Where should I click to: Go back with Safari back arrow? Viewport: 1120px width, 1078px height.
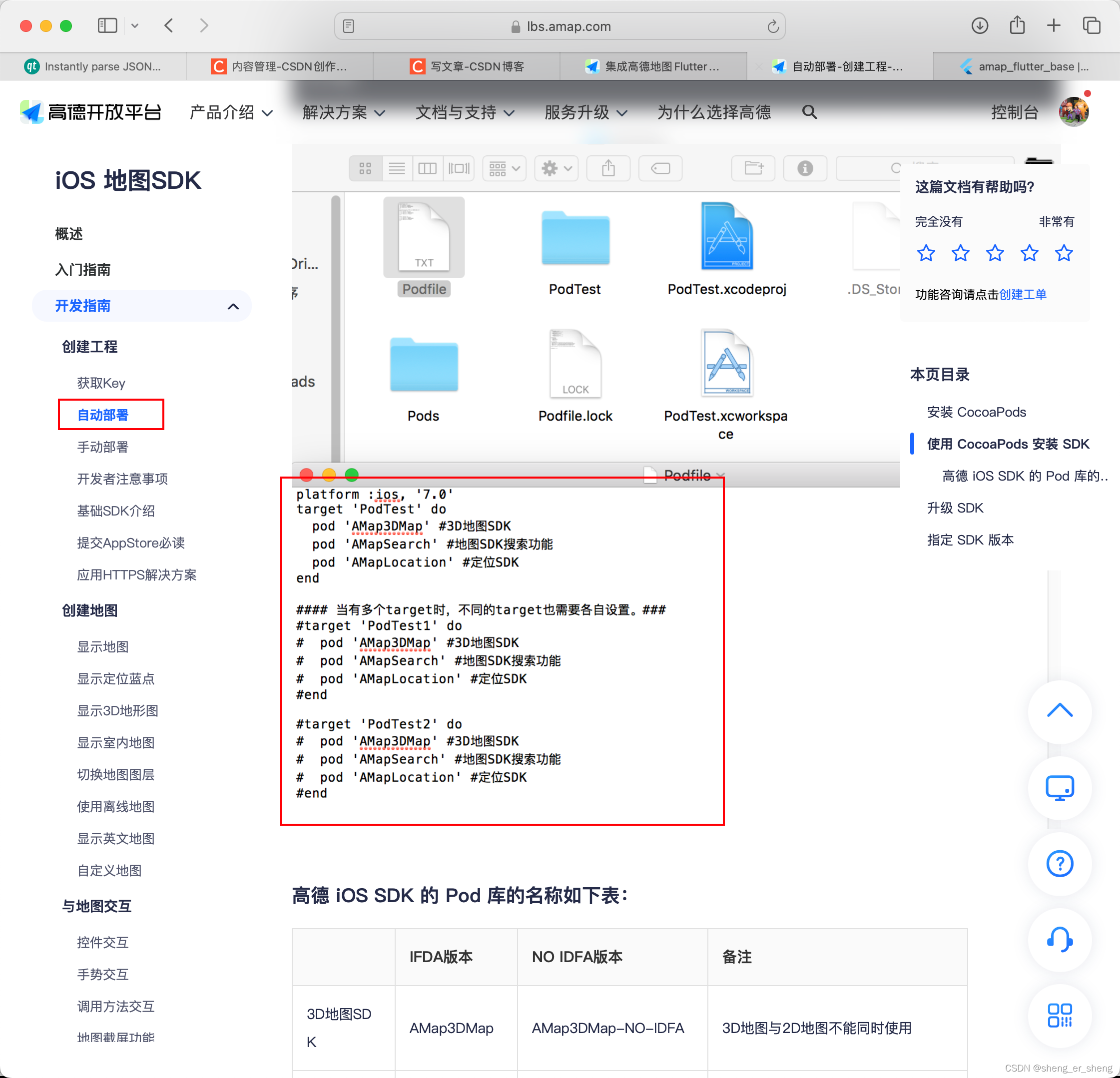point(168,25)
